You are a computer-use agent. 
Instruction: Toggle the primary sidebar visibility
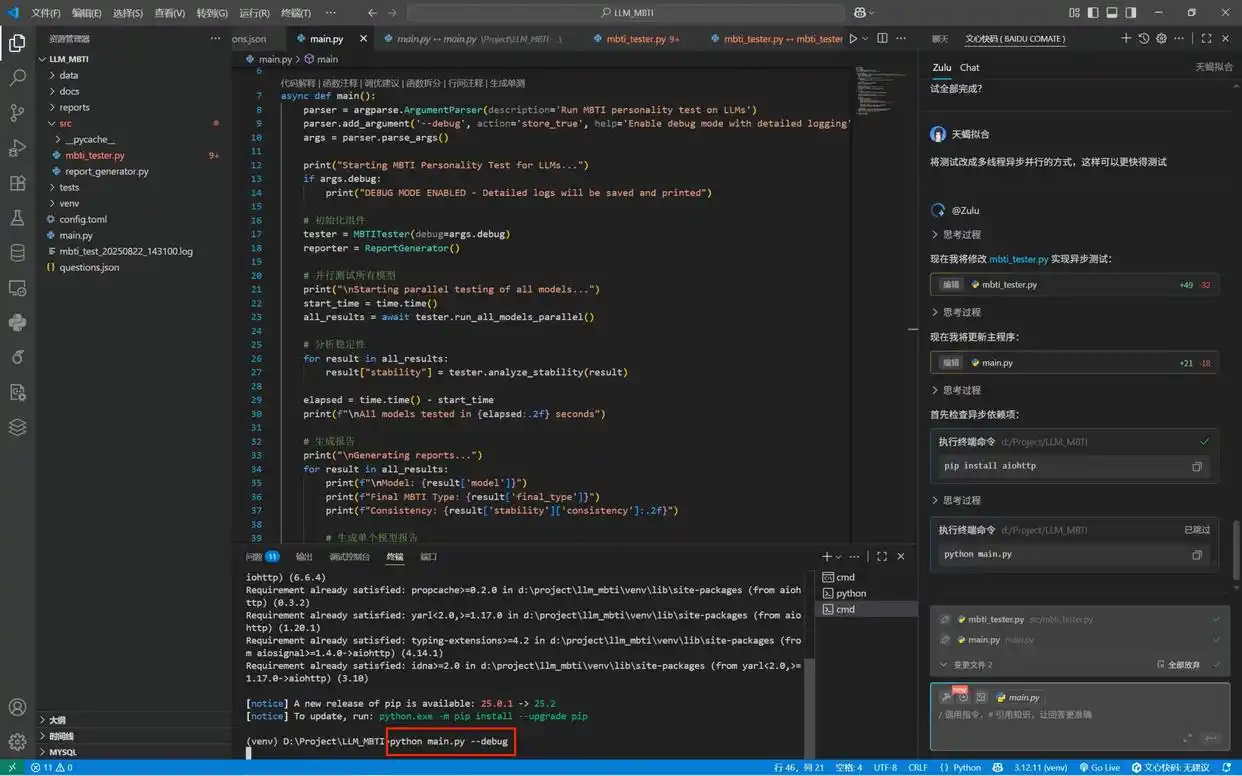click(1093, 13)
